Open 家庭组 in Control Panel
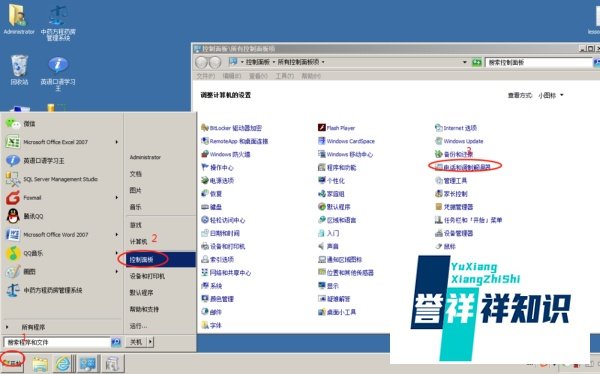This screenshot has height=374, width=600. click(x=331, y=194)
